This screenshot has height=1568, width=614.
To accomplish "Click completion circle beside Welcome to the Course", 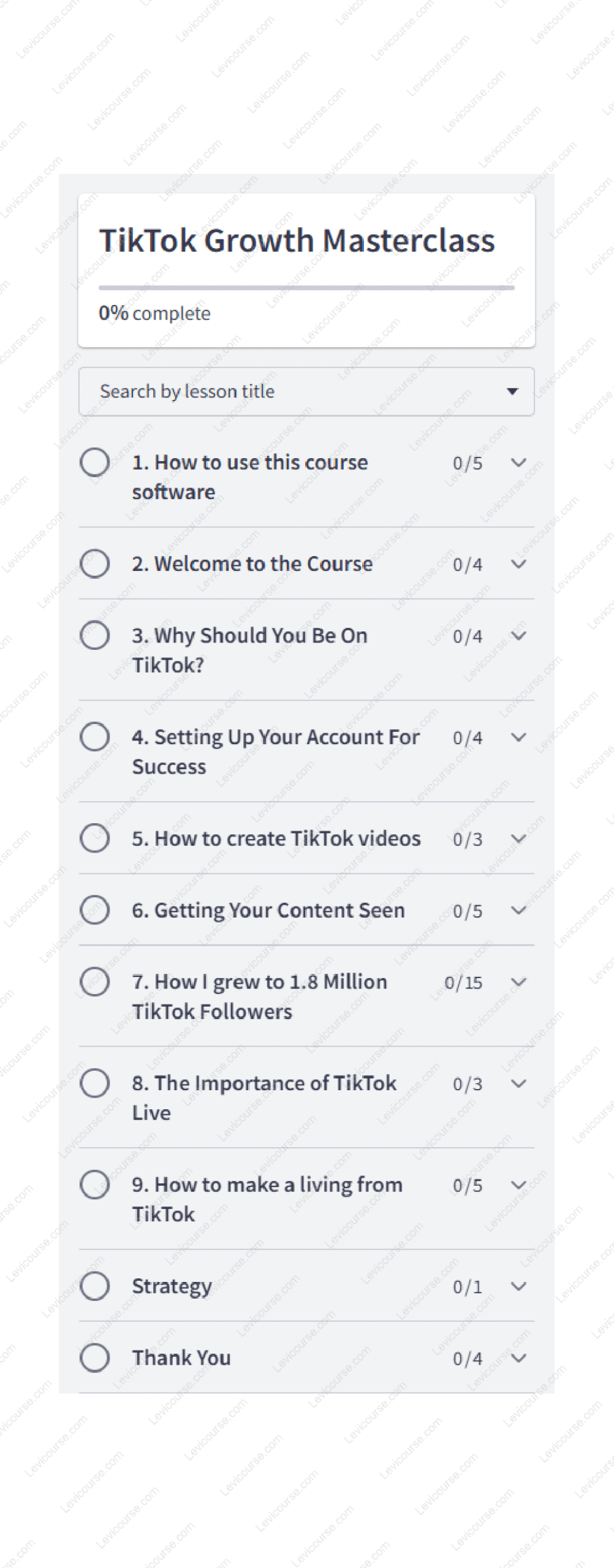I will (x=95, y=563).
